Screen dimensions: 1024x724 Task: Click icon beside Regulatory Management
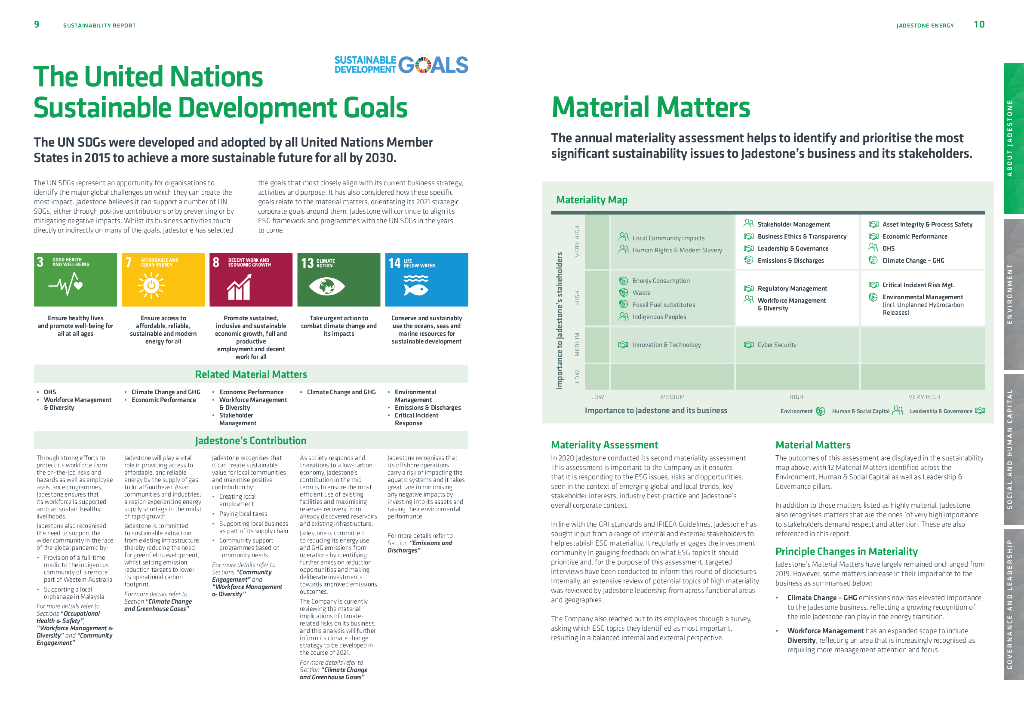click(x=749, y=288)
